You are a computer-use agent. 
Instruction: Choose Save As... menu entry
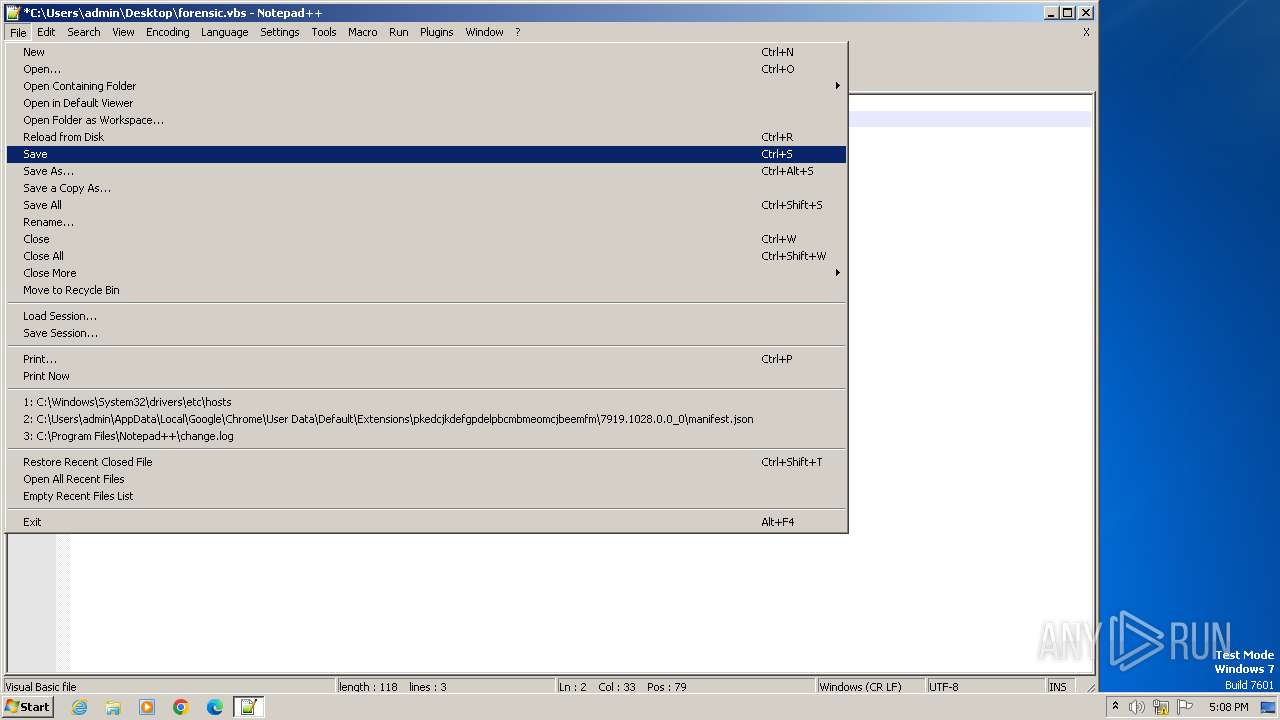tap(426, 171)
